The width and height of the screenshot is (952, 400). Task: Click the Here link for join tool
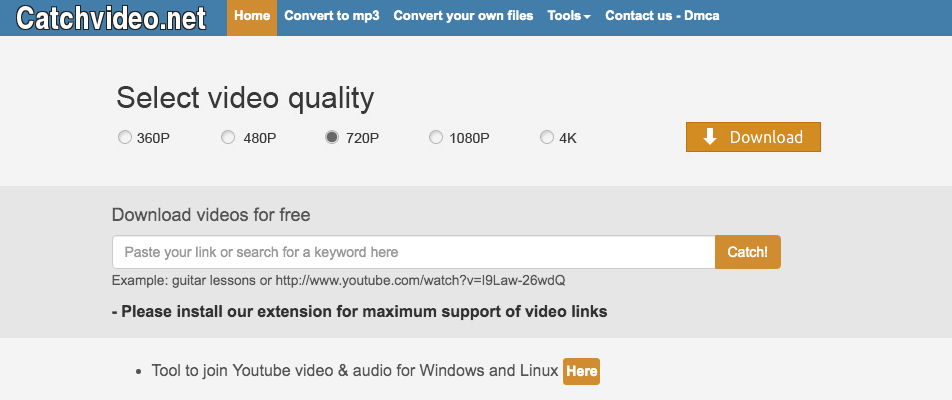click(x=581, y=371)
